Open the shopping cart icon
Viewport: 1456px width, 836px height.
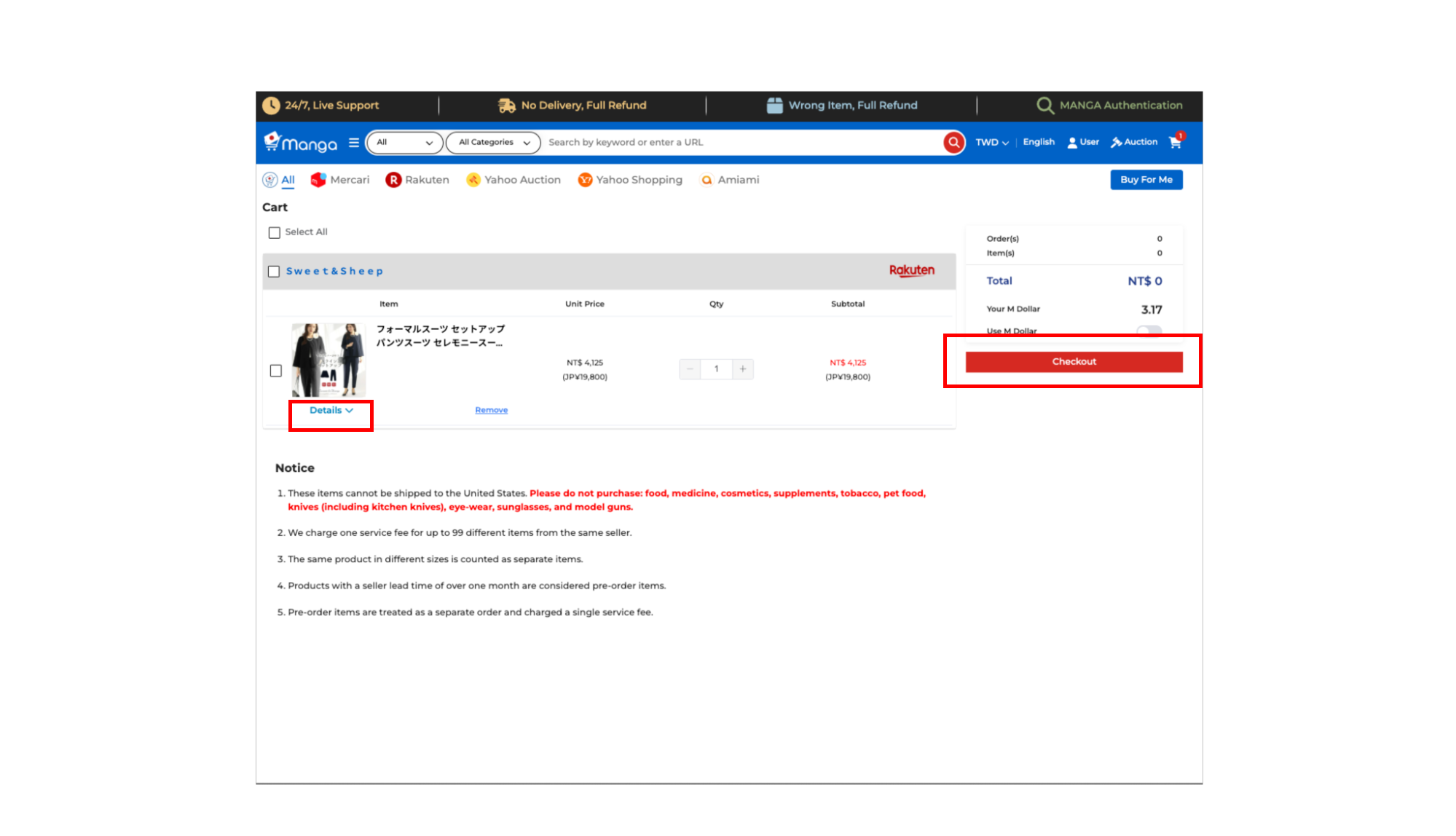(1175, 142)
